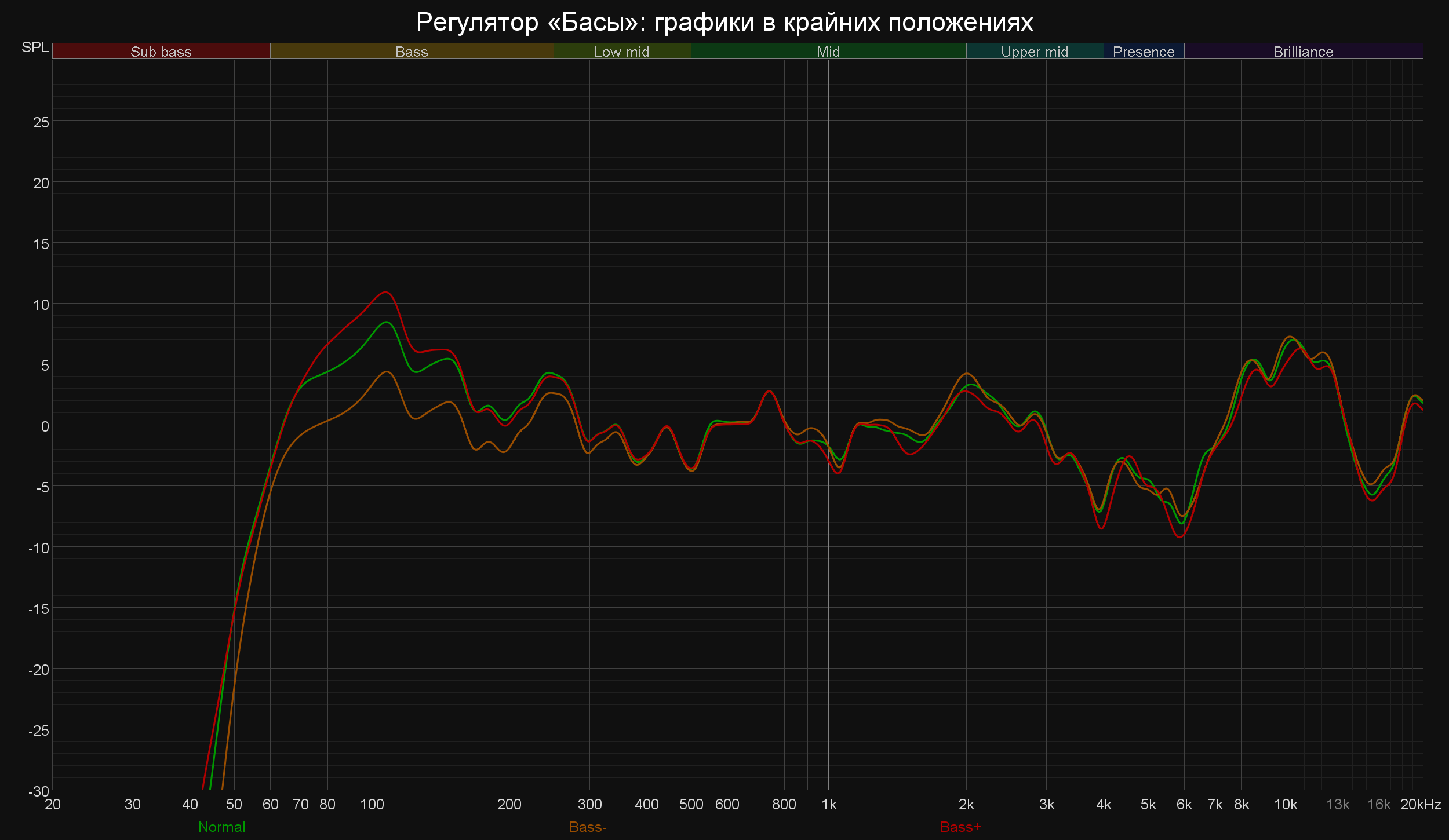Select the Presence band header
The height and width of the screenshot is (840, 1449).
click(x=1144, y=52)
